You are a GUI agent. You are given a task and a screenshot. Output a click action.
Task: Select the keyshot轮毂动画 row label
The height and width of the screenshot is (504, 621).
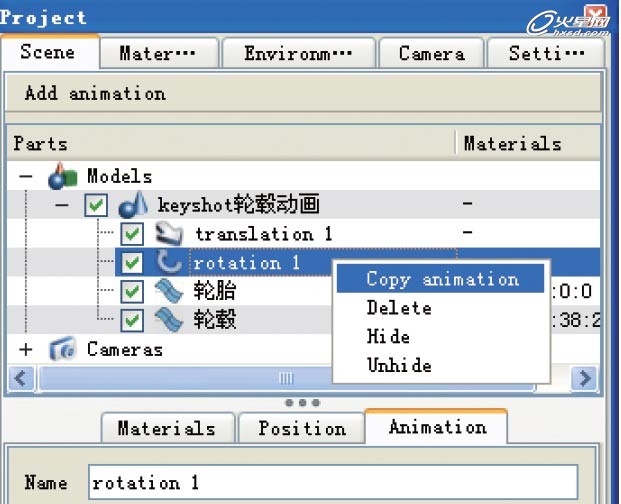[238, 205]
